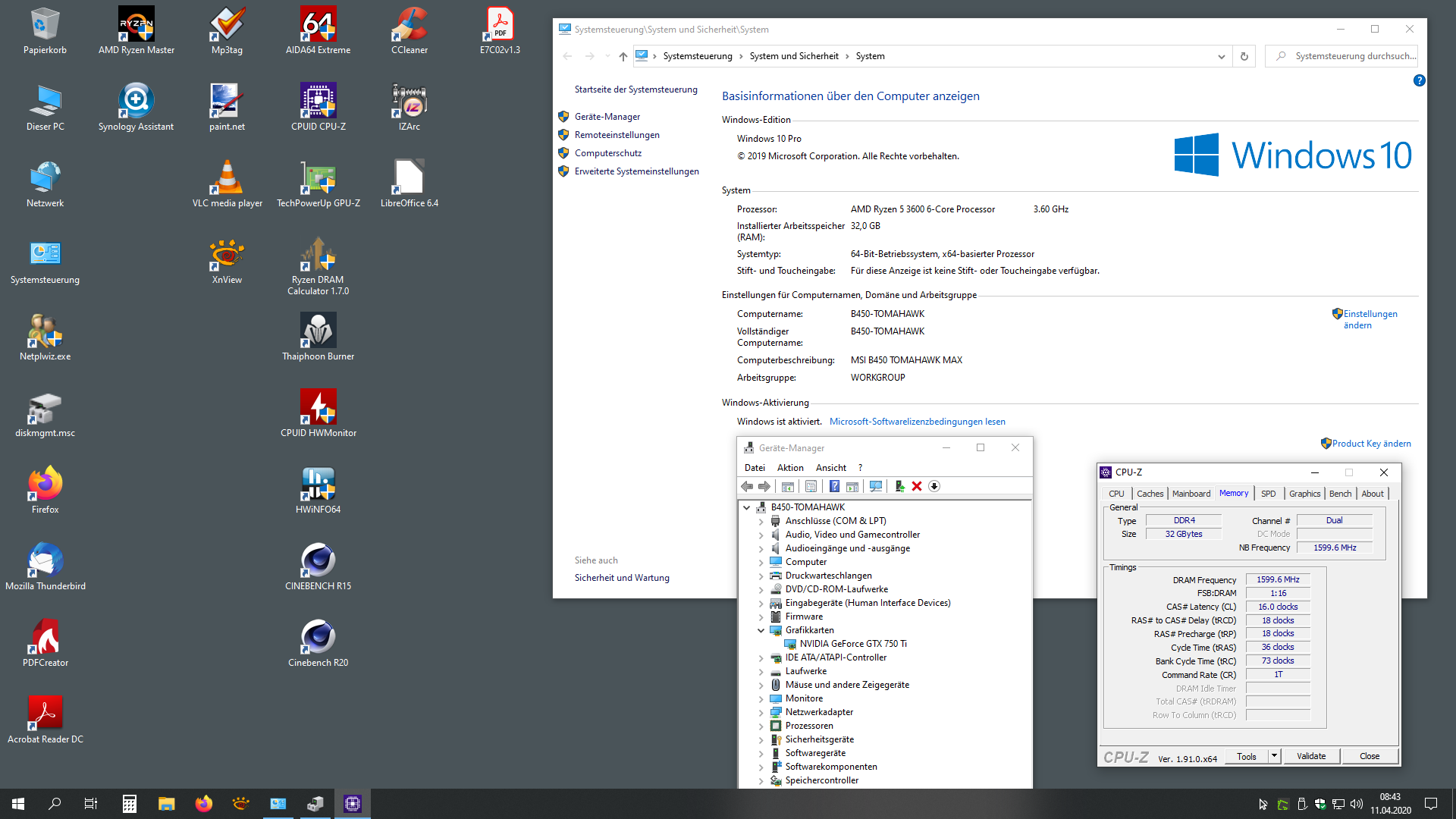
Task: Click the Validate button in CPU-Z
Action: [x=1311, y=756]
